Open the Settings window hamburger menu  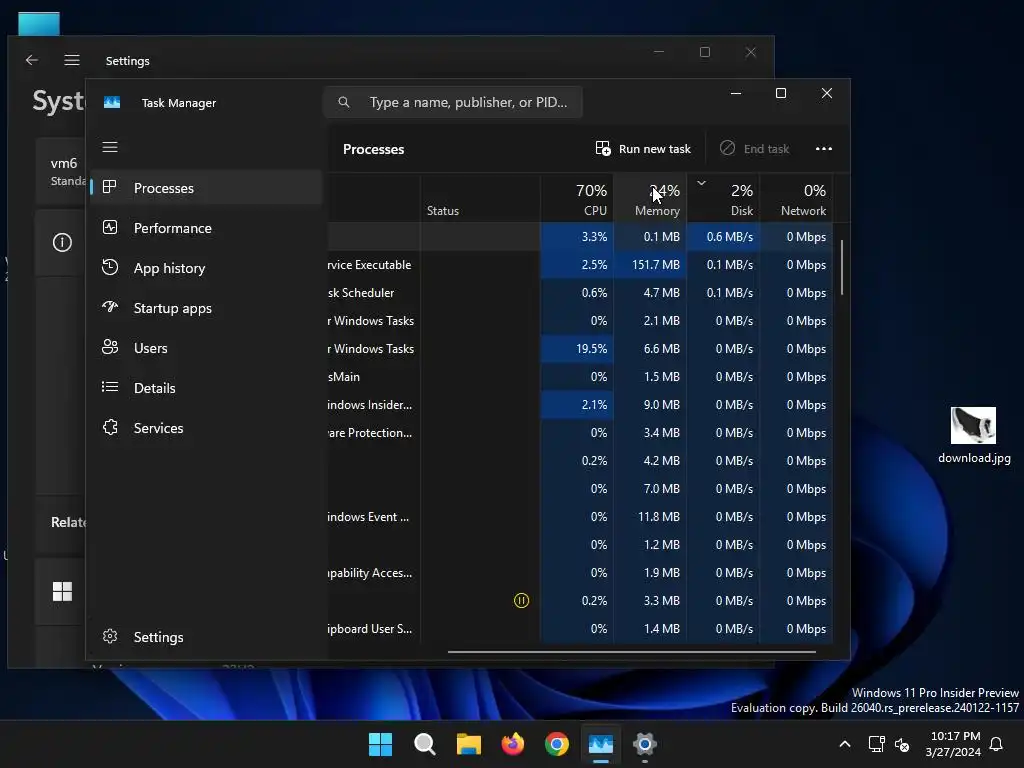[72, 60]
